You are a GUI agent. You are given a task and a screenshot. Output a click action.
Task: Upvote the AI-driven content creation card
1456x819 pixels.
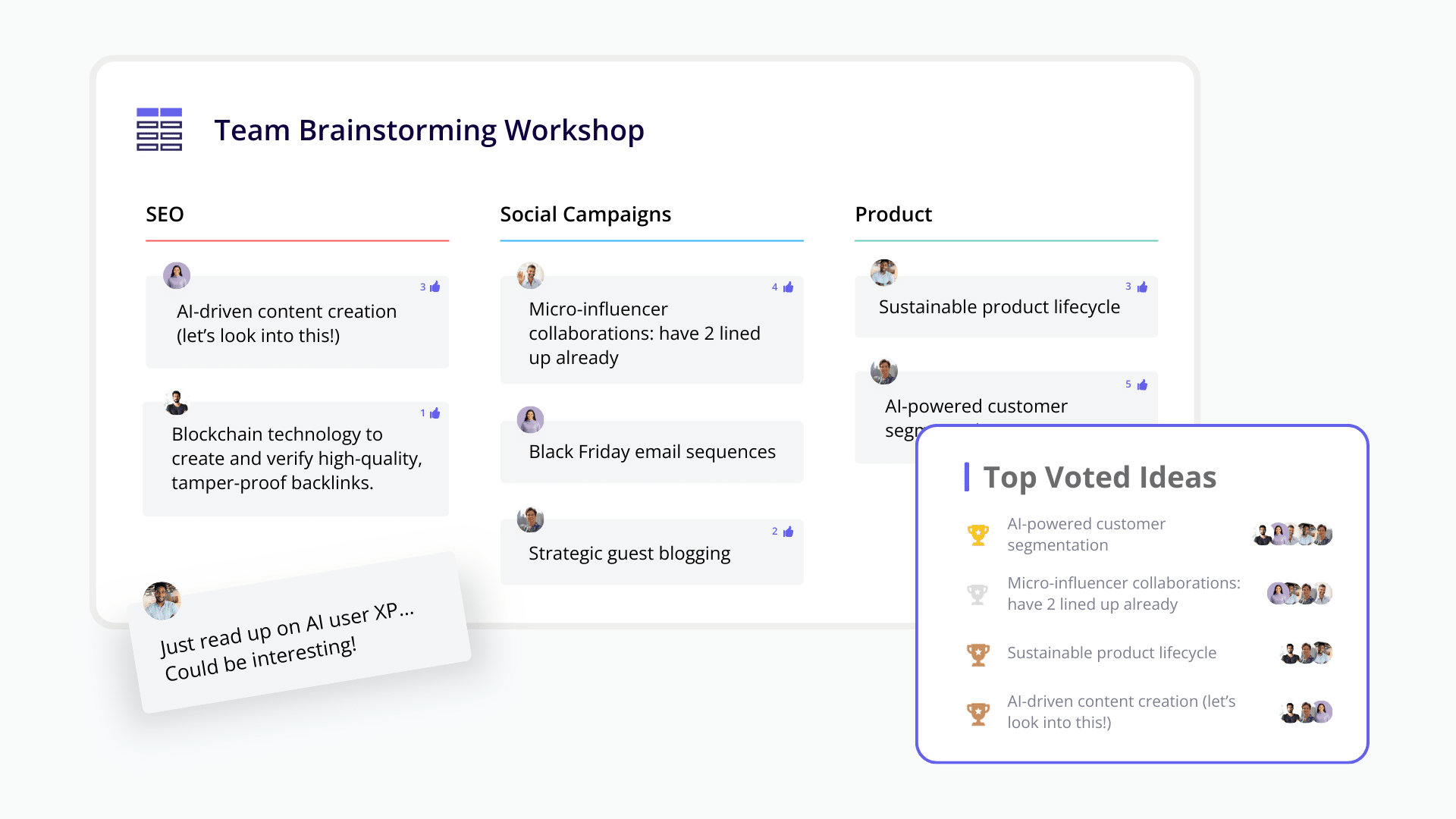(x=435, y=287)
